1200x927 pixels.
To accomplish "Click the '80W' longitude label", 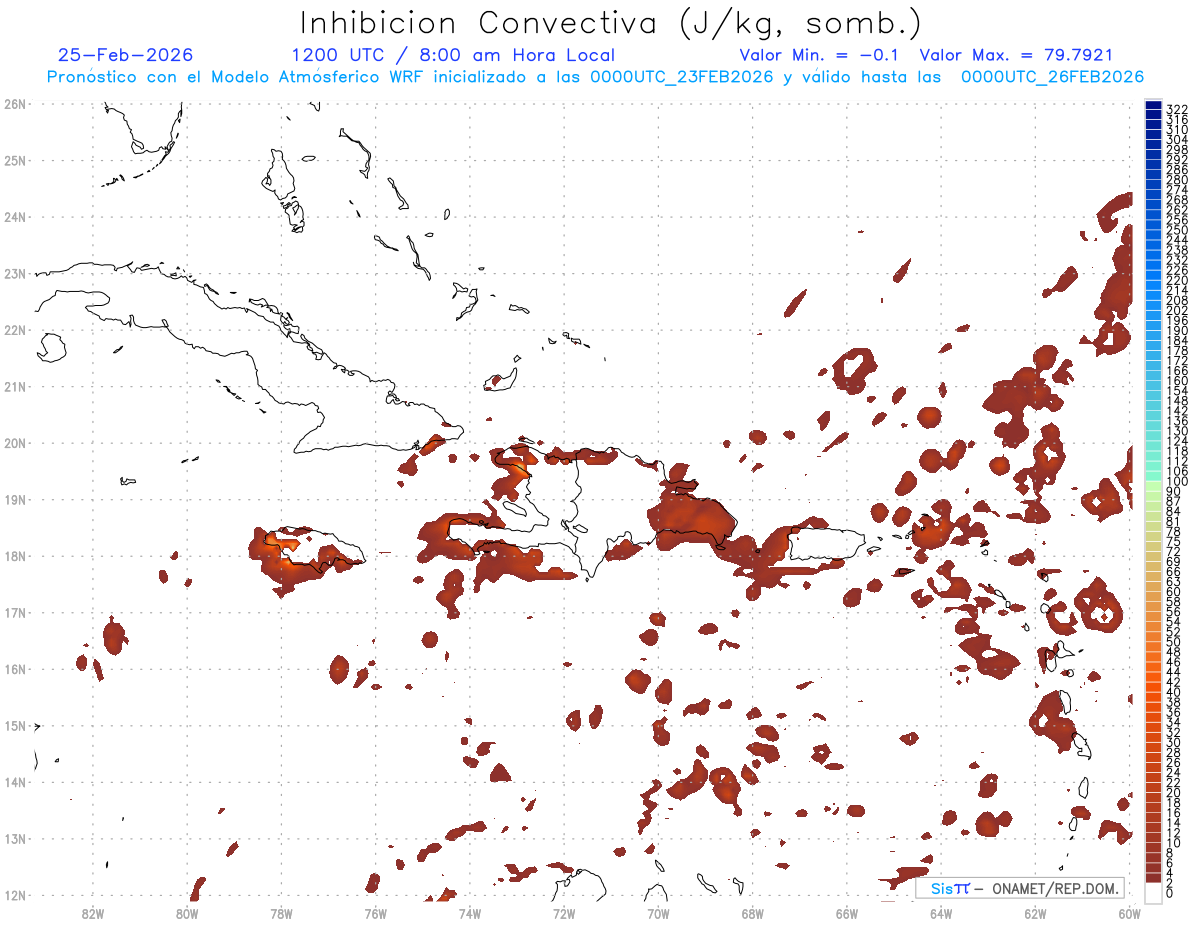I will click(187, 913).
